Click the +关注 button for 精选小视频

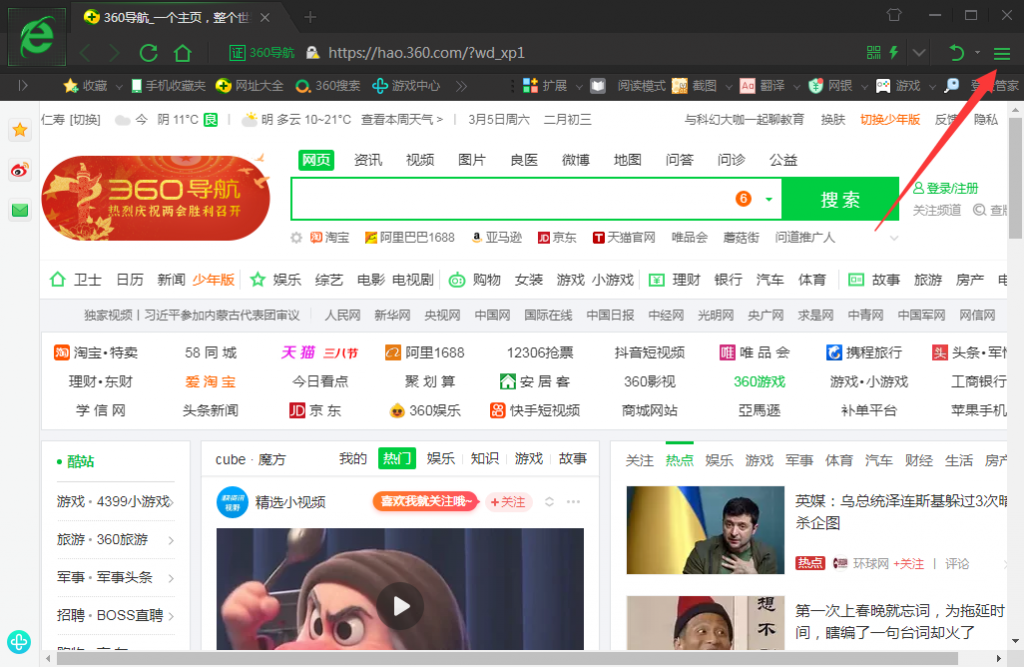tap(508, 502)
